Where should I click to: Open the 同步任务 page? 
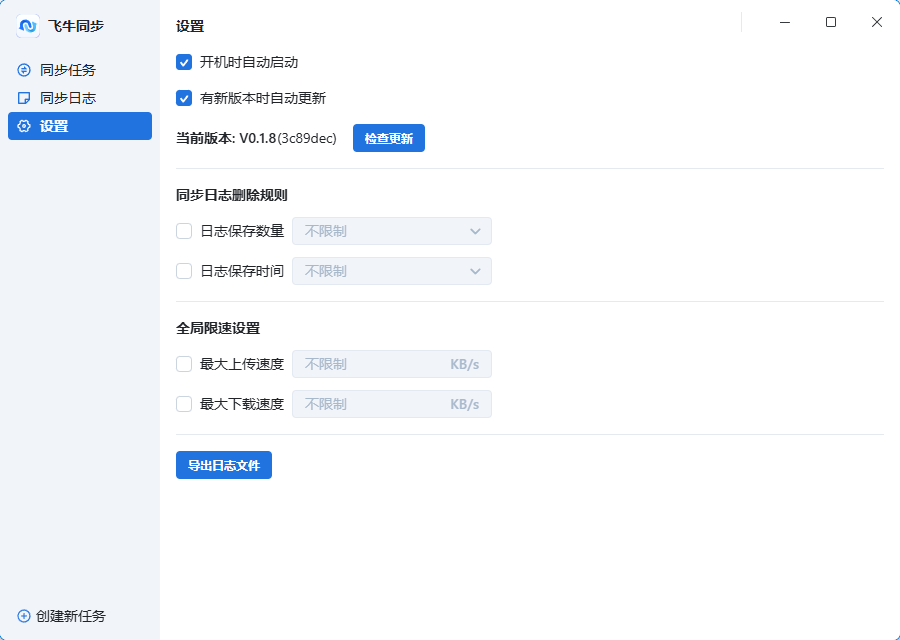pos(68,70)
